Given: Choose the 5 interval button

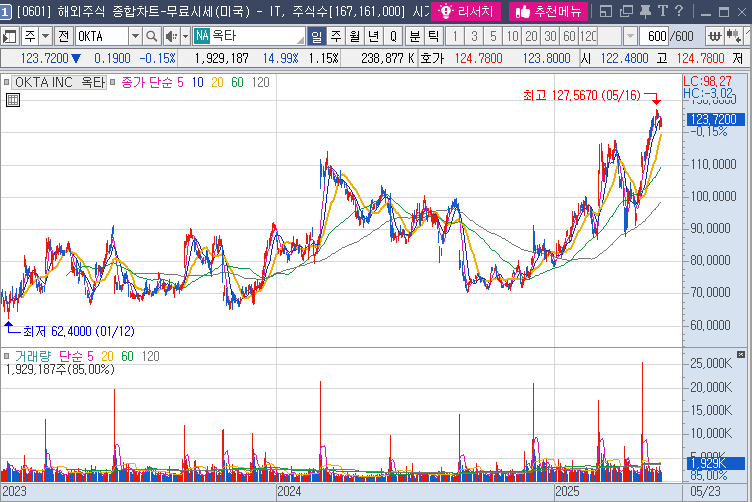Looking at the screenshot, I should tap(493, 36).
